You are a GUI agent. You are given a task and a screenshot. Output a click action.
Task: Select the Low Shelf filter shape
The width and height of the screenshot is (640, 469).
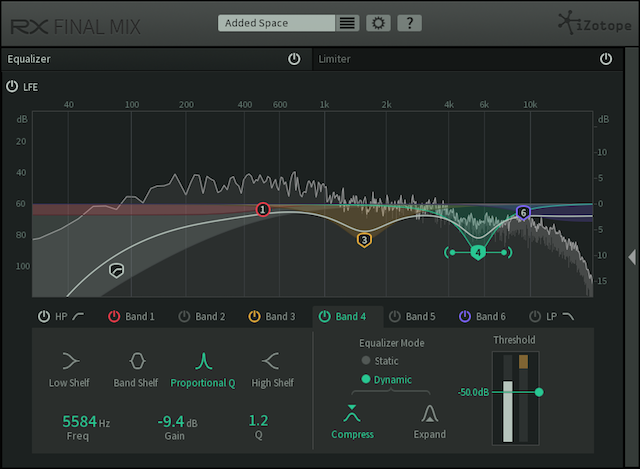[71, 361]
